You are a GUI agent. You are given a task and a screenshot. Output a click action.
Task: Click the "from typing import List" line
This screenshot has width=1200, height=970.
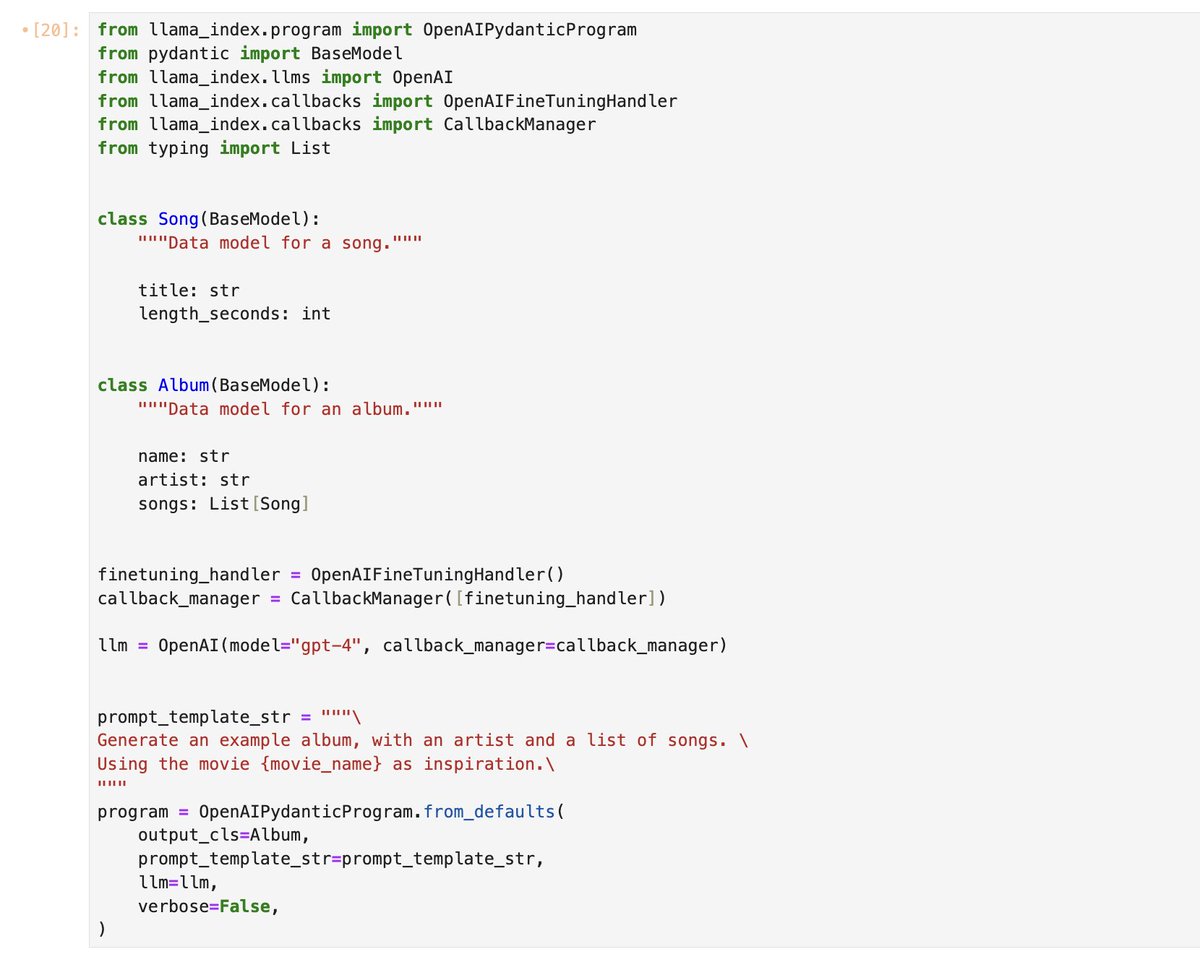tap(214, 148)
